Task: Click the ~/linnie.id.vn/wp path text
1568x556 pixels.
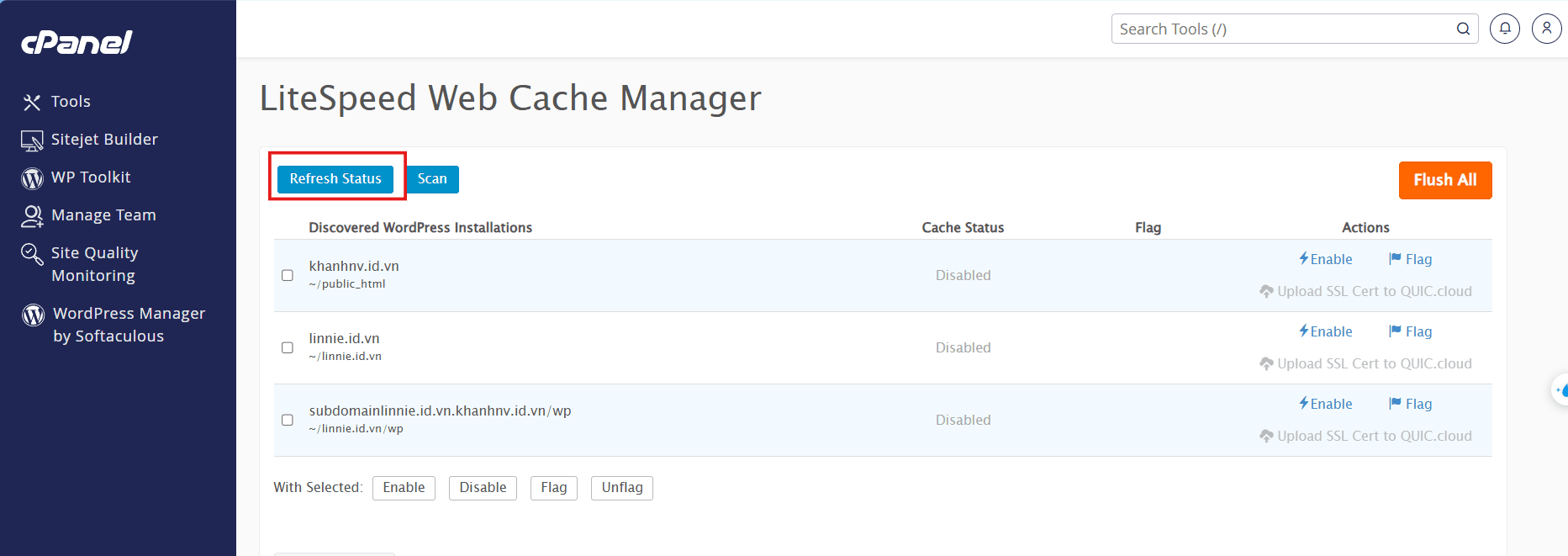Action: [356, 429]
